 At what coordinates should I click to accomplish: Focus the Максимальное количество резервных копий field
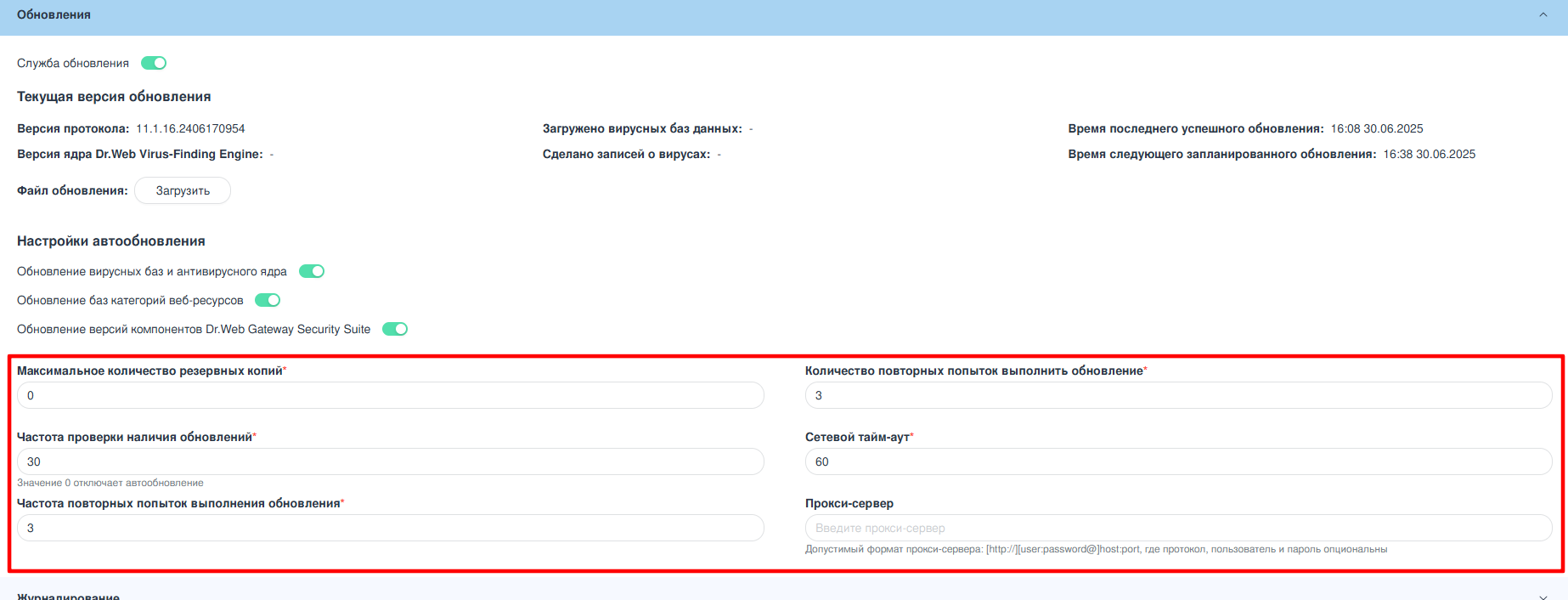tap(391, 395)
